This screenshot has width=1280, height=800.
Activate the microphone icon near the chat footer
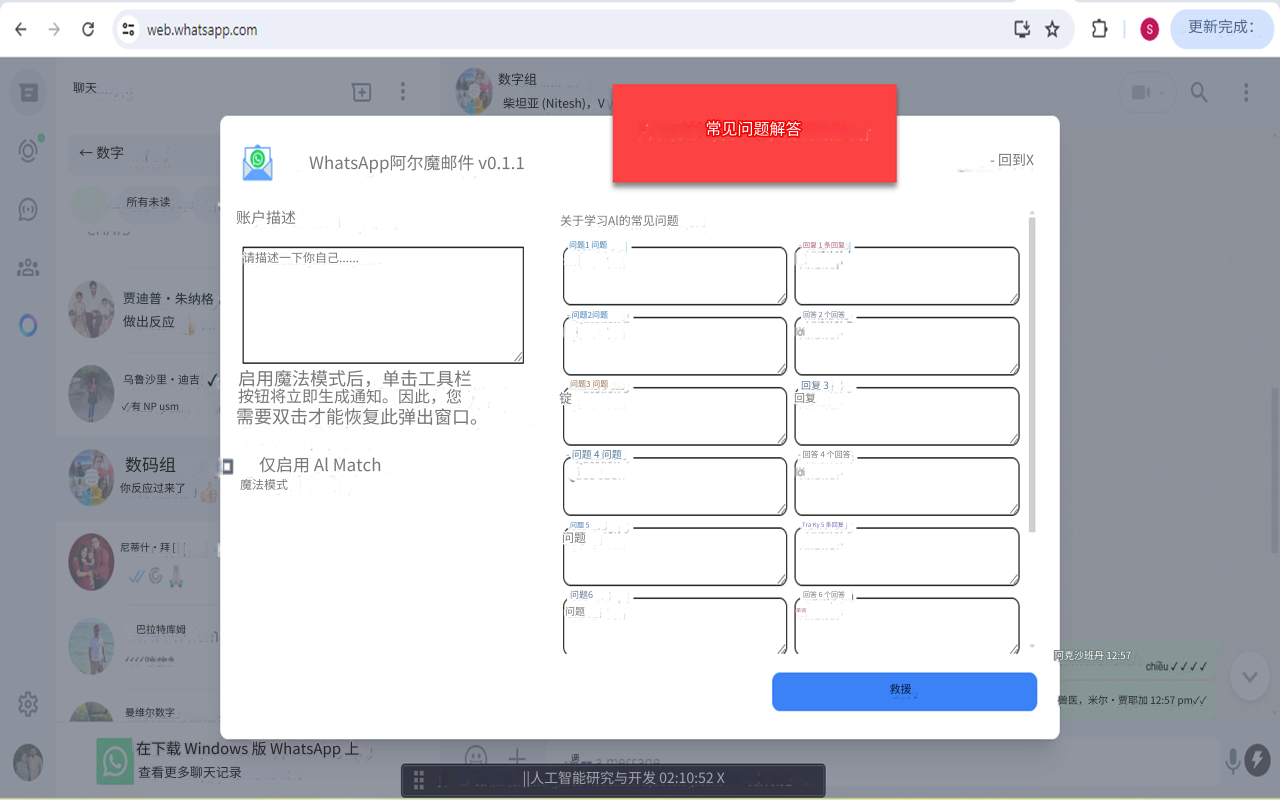click(x=1233, y=760)
